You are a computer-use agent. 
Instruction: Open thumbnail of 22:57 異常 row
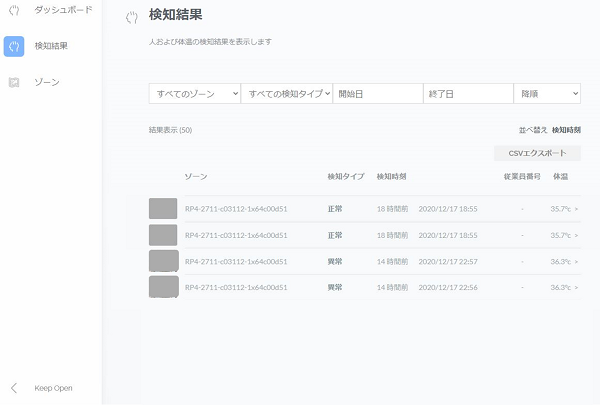pyautogui.click(x=164, y=261)
